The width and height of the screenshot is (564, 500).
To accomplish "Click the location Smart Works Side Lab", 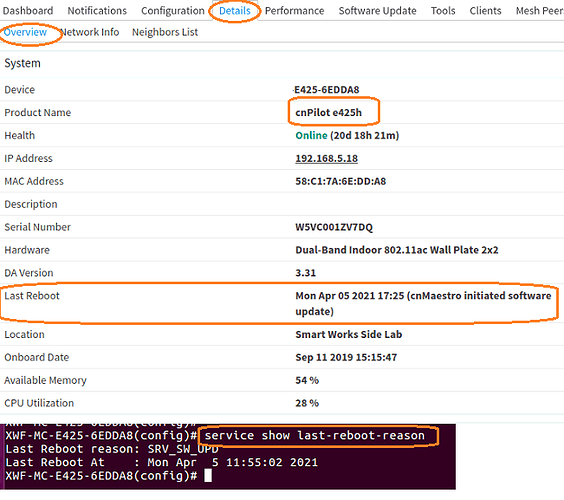I will (349, 335).
